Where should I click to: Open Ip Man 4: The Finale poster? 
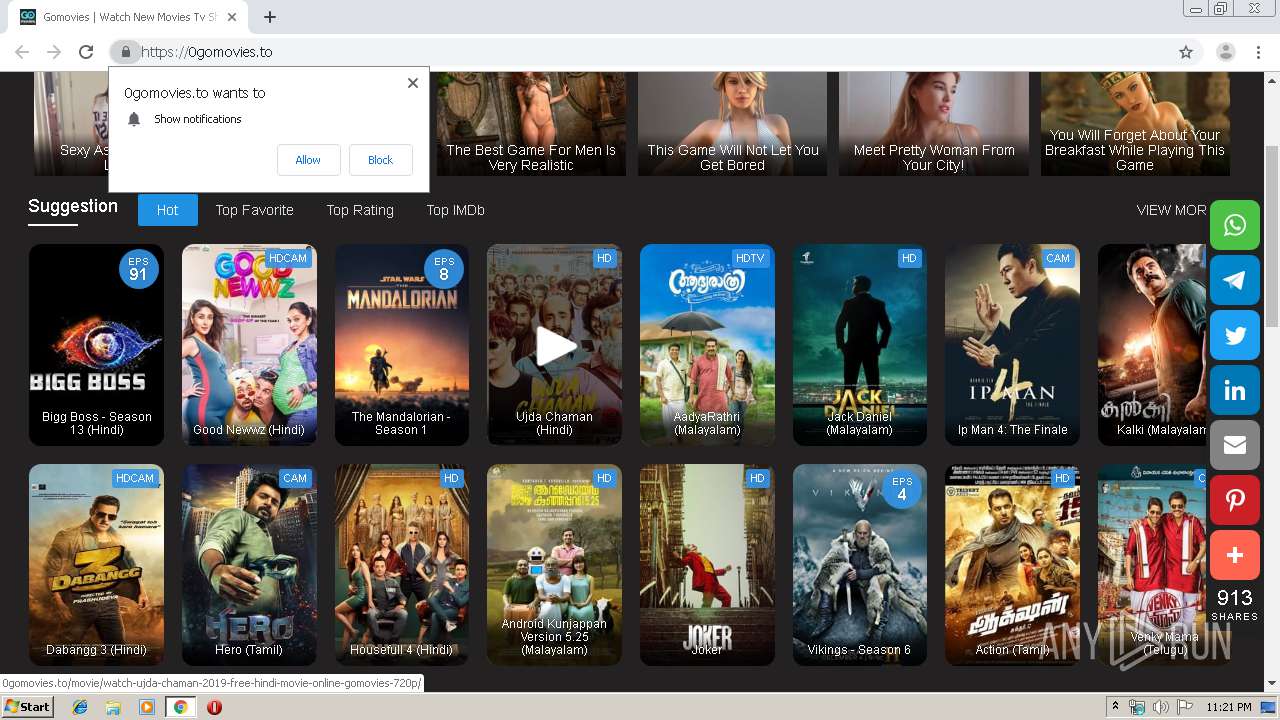click(1012, 345)
